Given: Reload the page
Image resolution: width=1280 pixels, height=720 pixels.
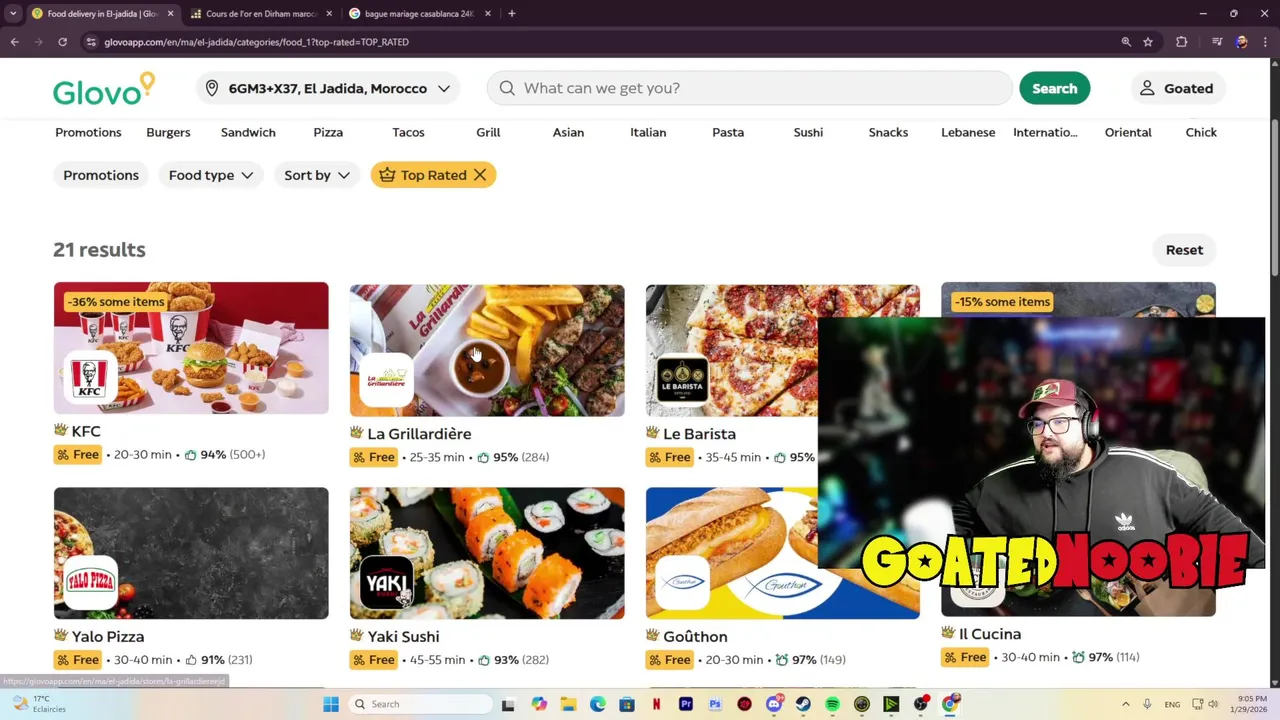Looking at the screenshot, I should 62,42.
